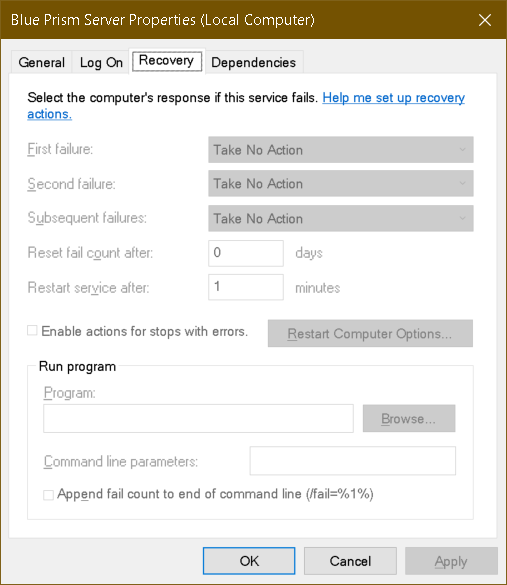
Task: Click the Cancel button
Action: [x=350, y=561]
